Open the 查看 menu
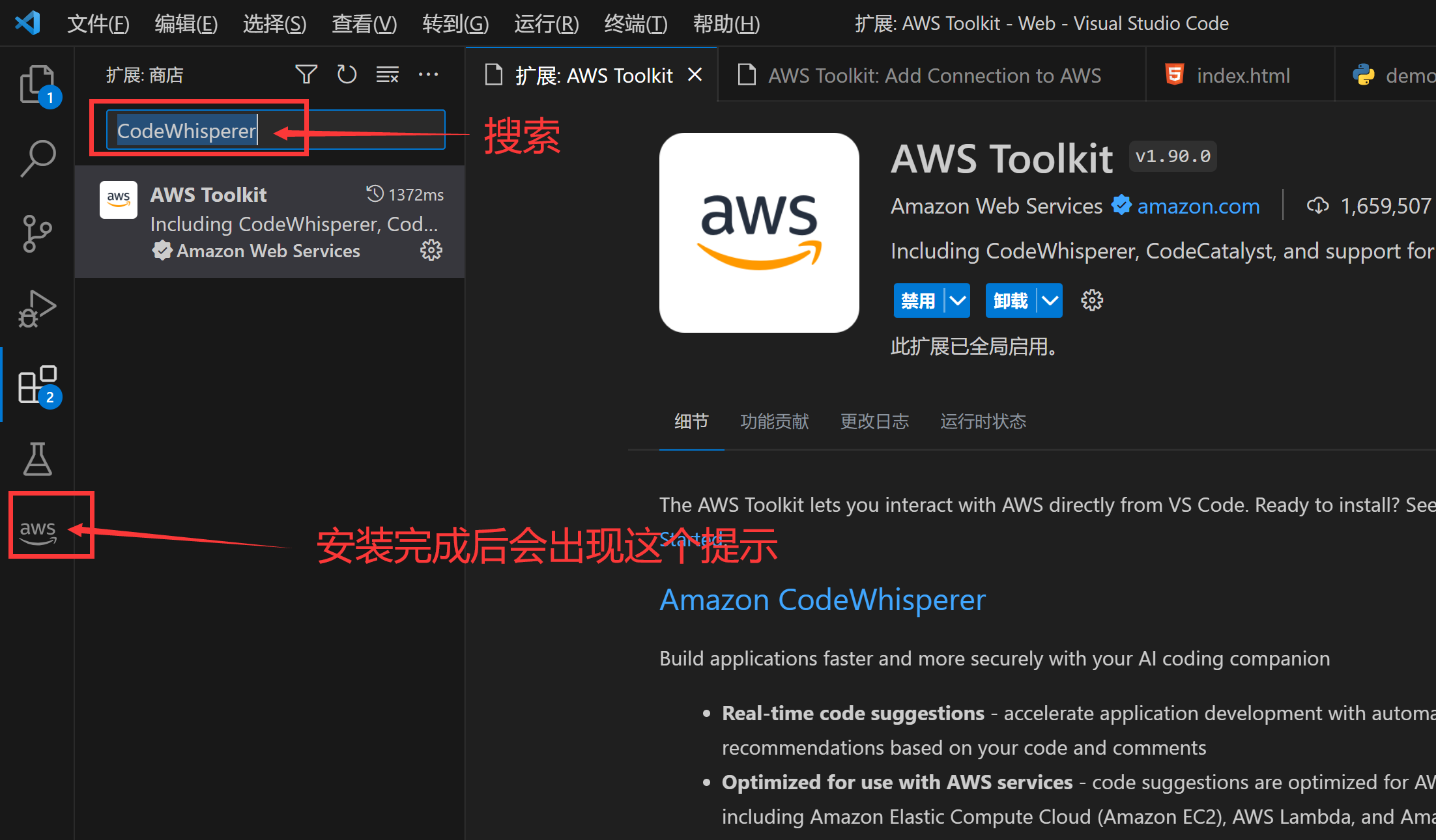Screen dimensions: 1436x840 coord(364,23)
